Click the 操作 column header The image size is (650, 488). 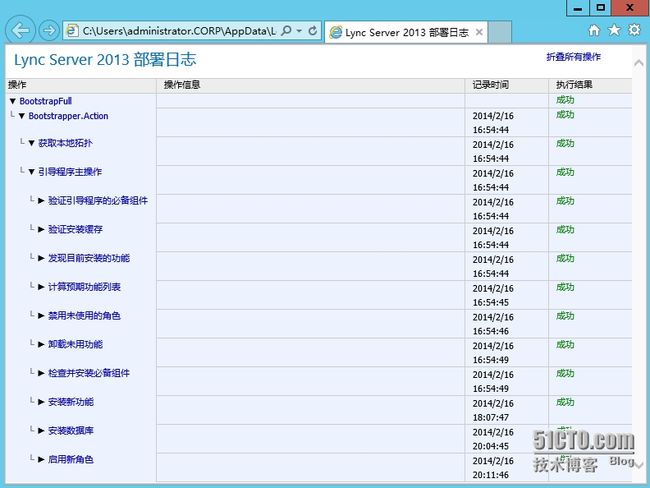point(17,85)
